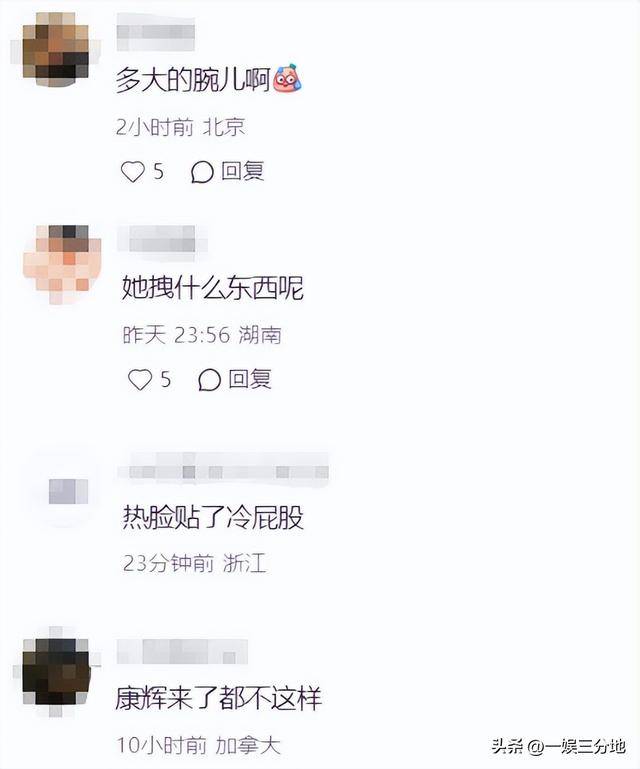Select the timestamp 昨天 23:56 湖南
The width and height of the screenshot is (640, 769).
pos(202,335)
